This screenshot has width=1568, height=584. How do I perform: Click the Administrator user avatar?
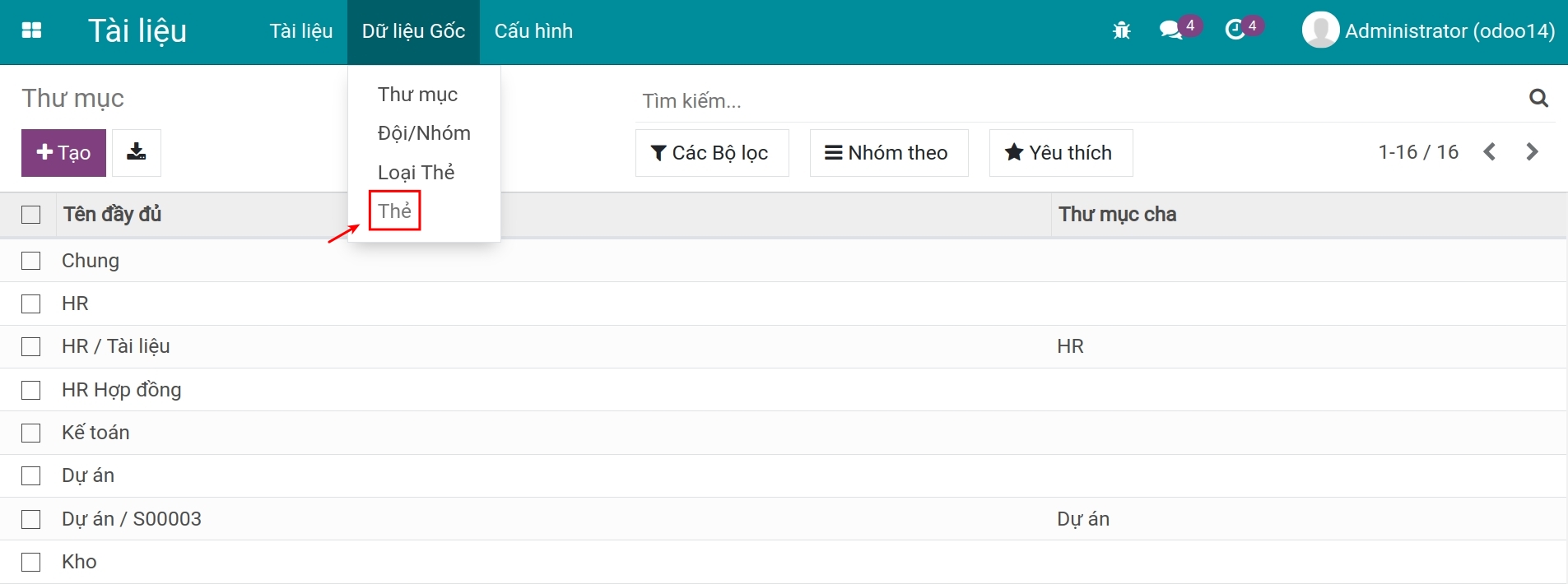point(1320,30)
